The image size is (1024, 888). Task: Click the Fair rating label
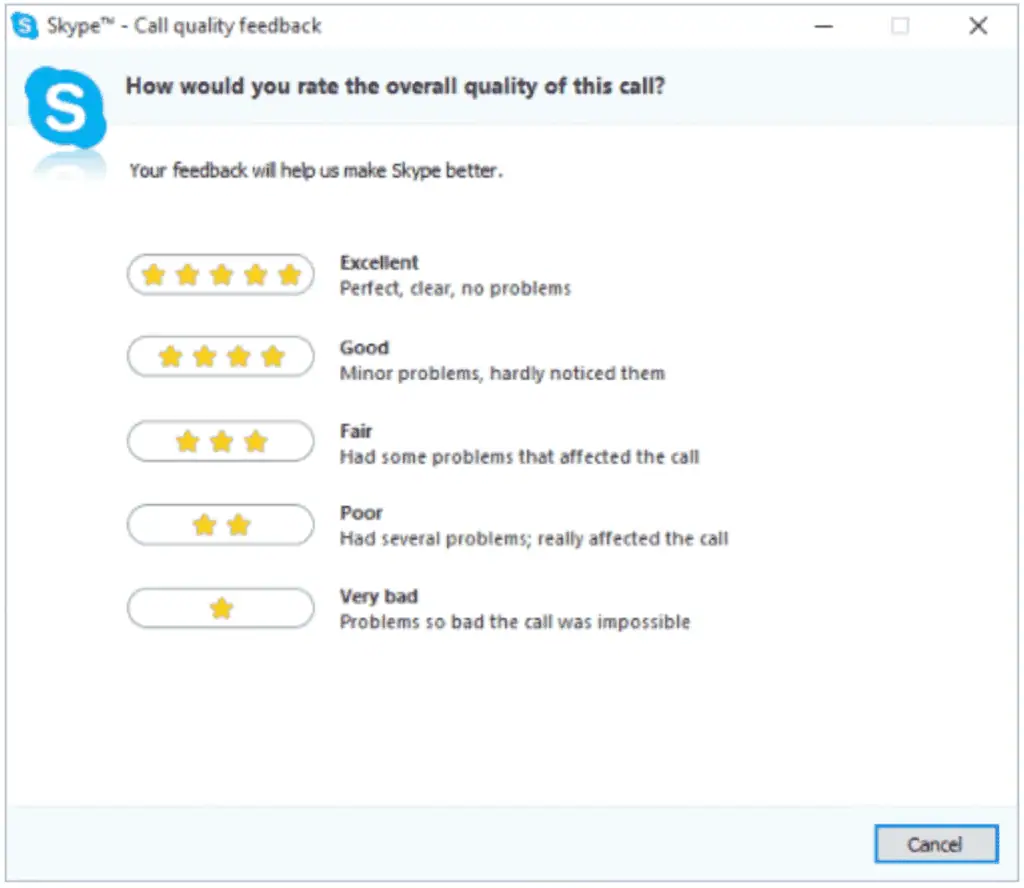[356, 431]
